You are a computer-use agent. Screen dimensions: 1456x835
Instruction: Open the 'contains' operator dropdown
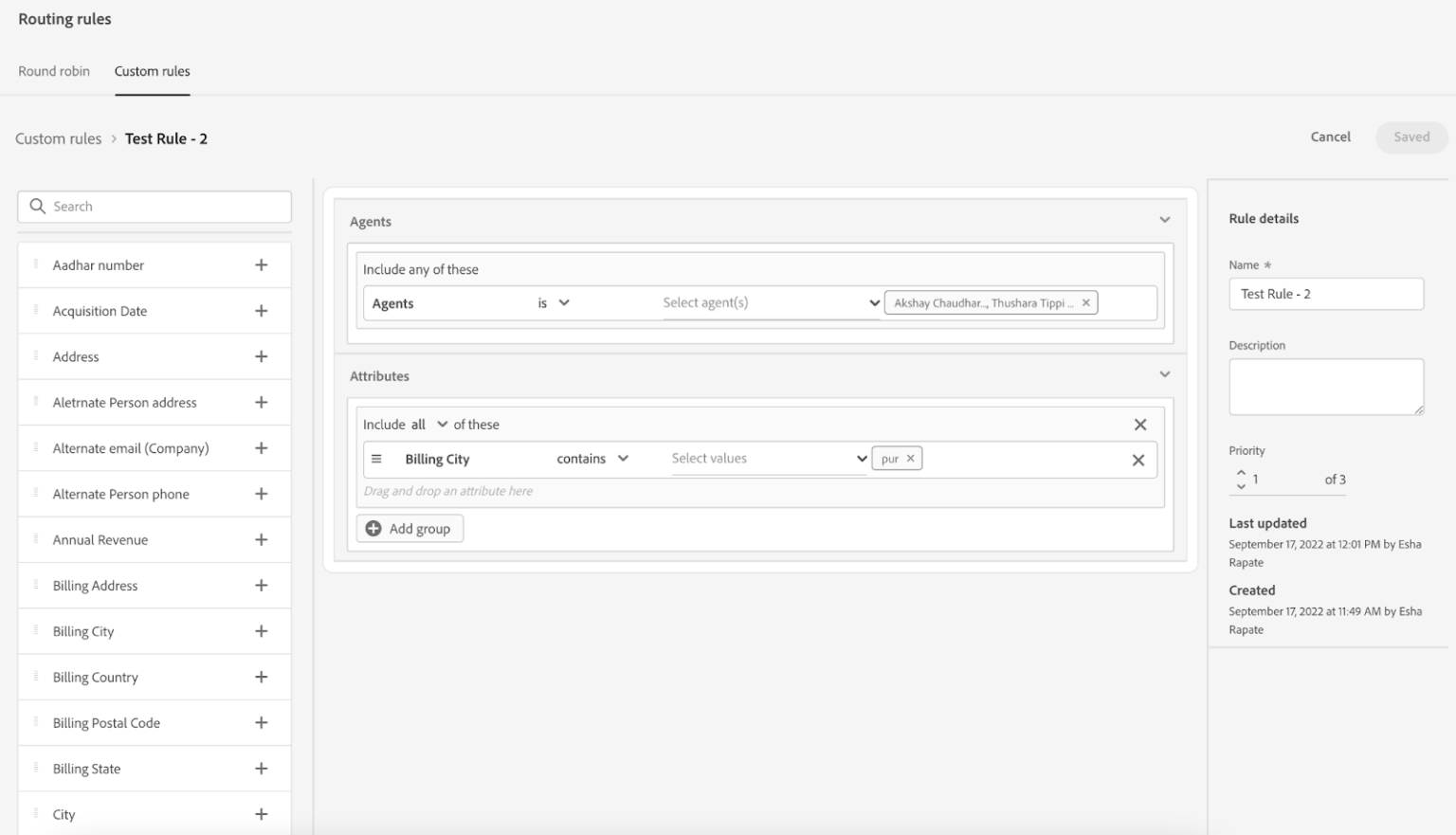tap(624, 458)
